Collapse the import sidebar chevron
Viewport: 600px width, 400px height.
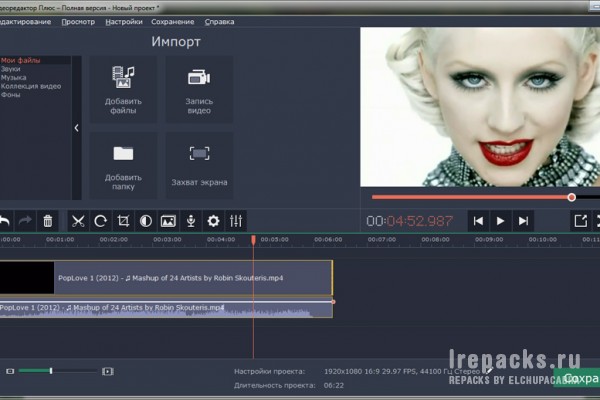click(77, 128)
